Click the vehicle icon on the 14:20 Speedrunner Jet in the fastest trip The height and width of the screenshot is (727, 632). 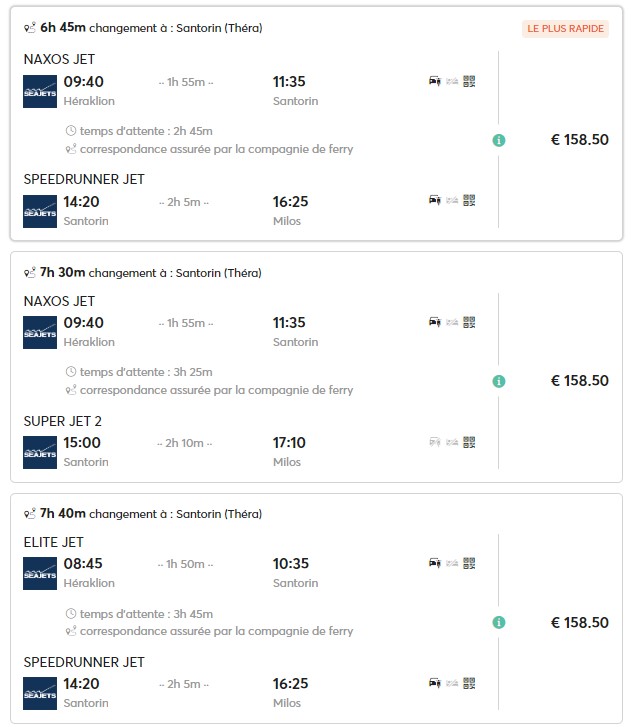[x=435, y=201]
